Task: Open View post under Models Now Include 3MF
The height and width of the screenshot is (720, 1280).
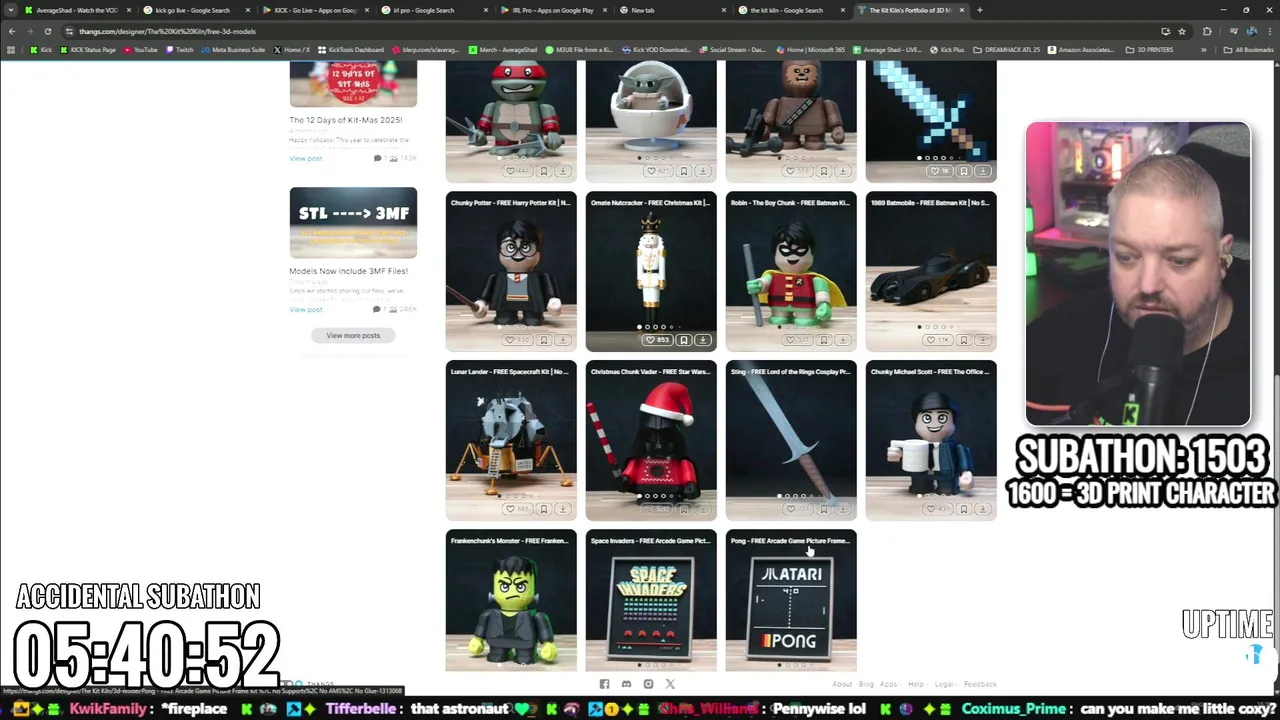Action: [x=306, y=309]
